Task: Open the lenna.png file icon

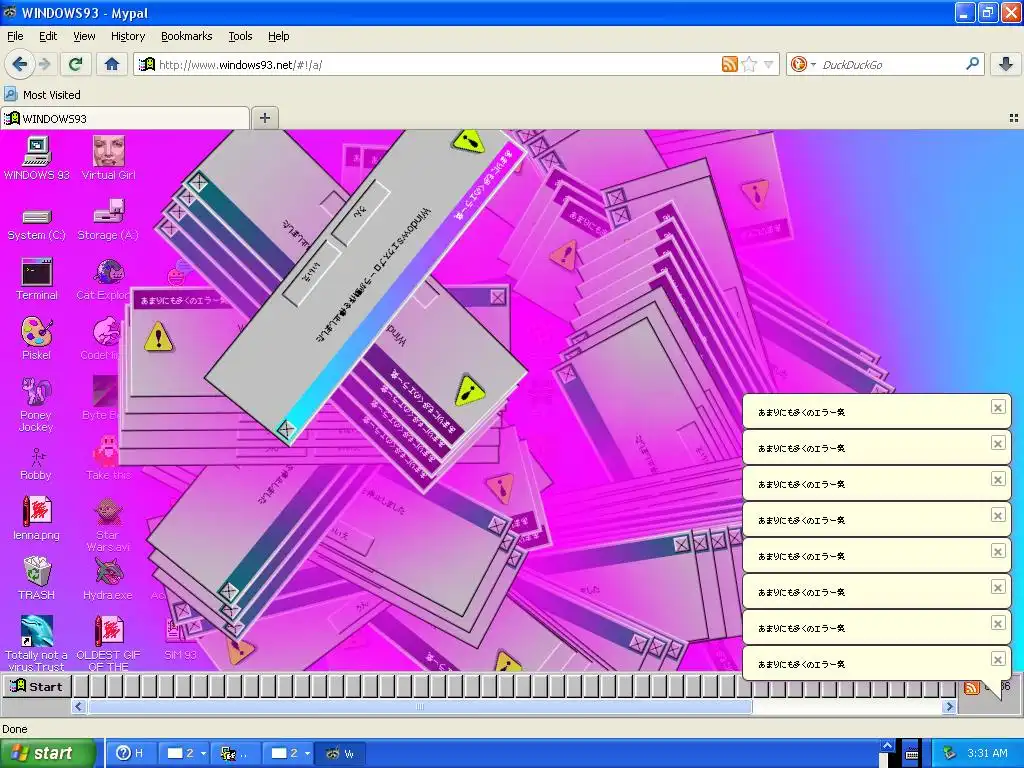Action: [x=37, y=519]
